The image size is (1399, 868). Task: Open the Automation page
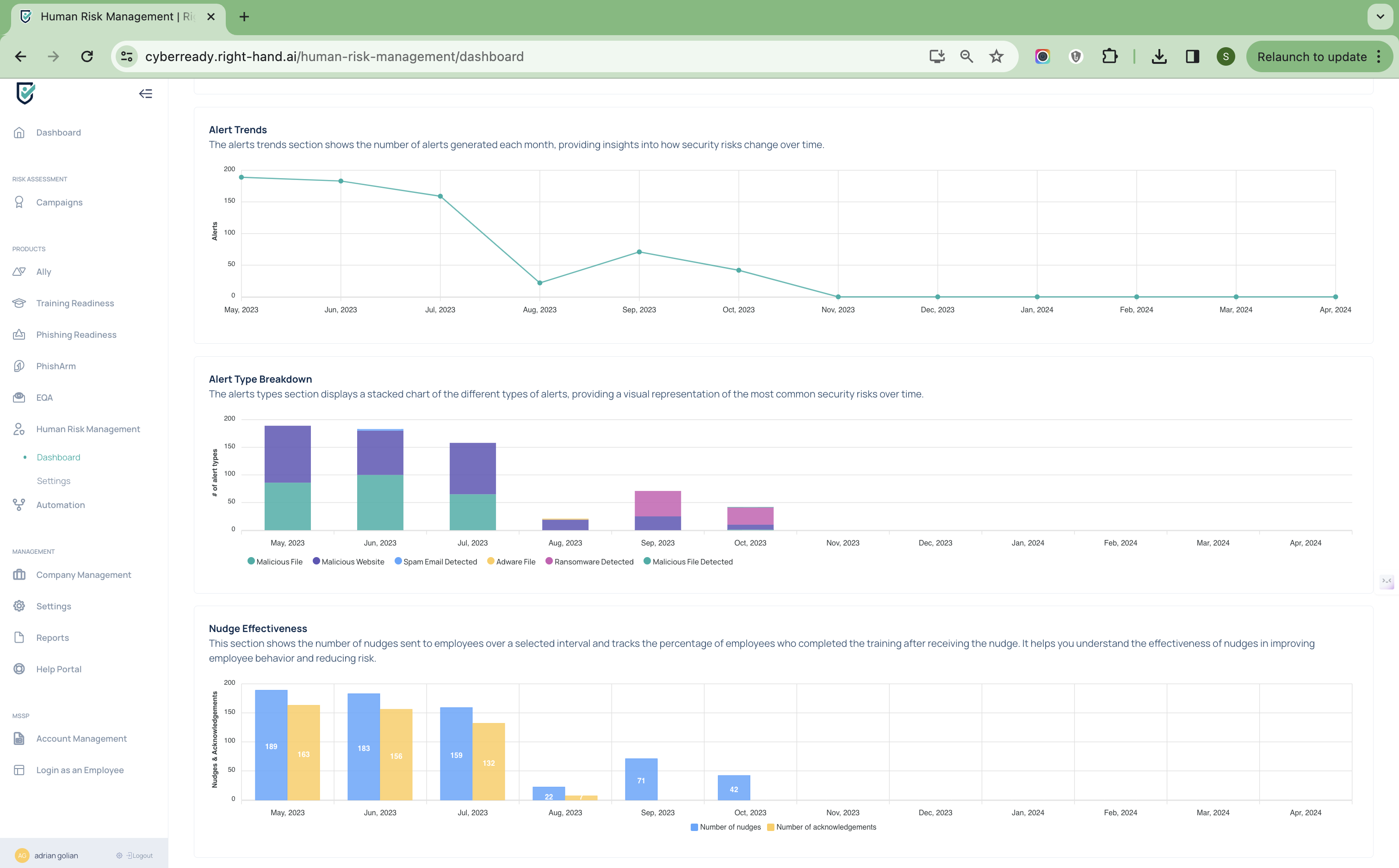[60, 505]
